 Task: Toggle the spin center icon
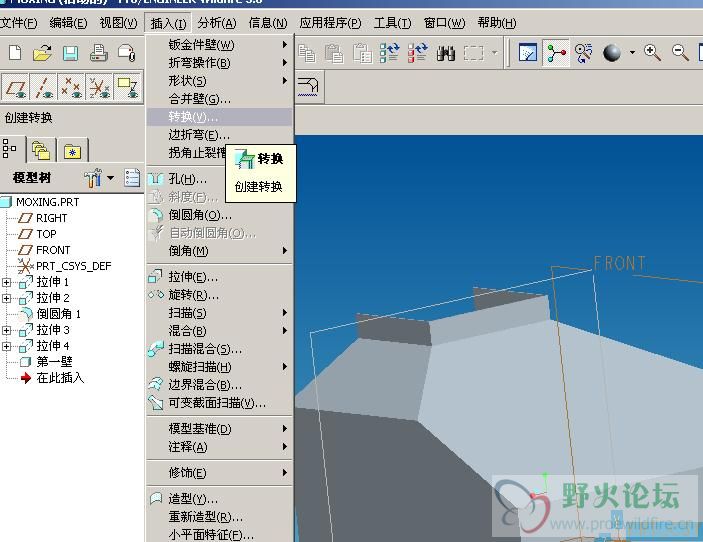556,53
